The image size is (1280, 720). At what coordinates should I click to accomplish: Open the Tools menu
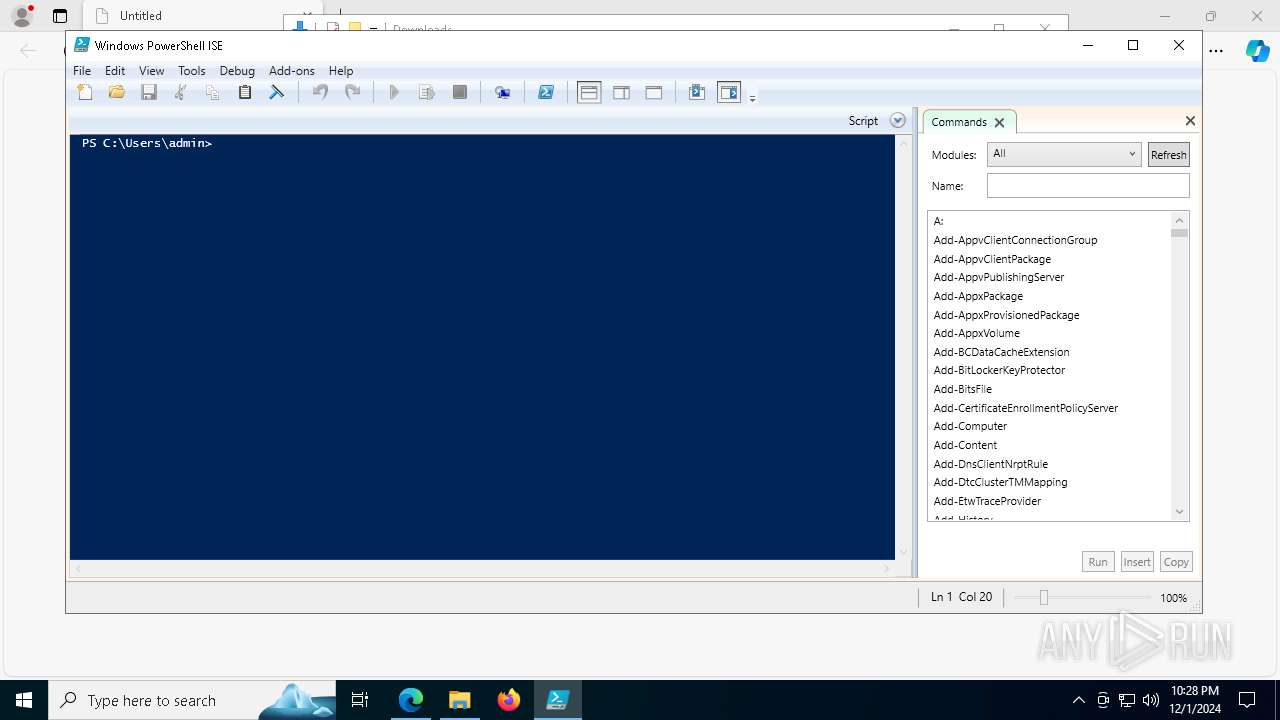tap(191, 71)
